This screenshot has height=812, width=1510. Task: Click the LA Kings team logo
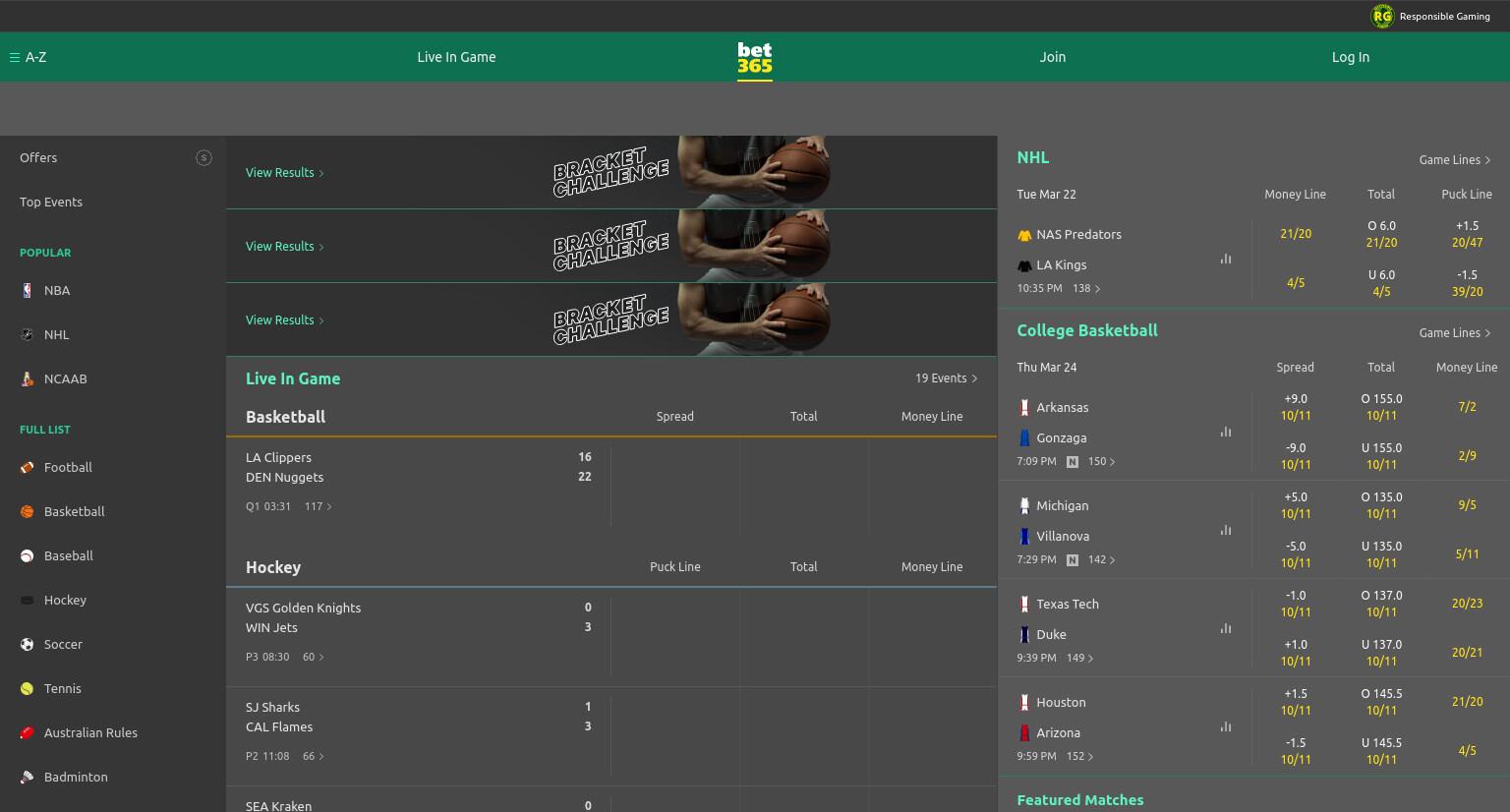[x=1024, y=265]
